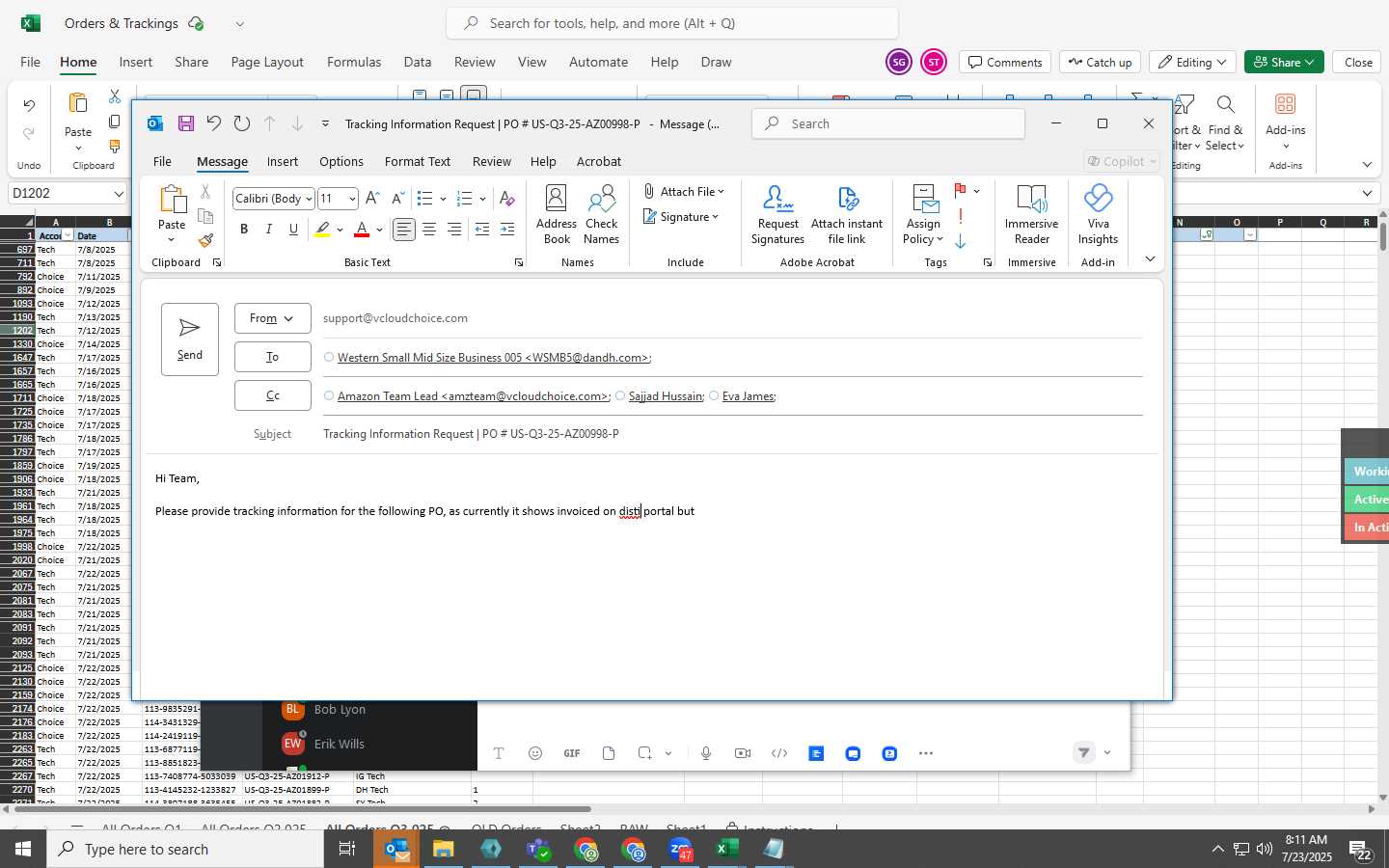This screenshot has height=868, width=1389.
Task: Open the Options tab in Outlook message
Action: click(341, 161)
